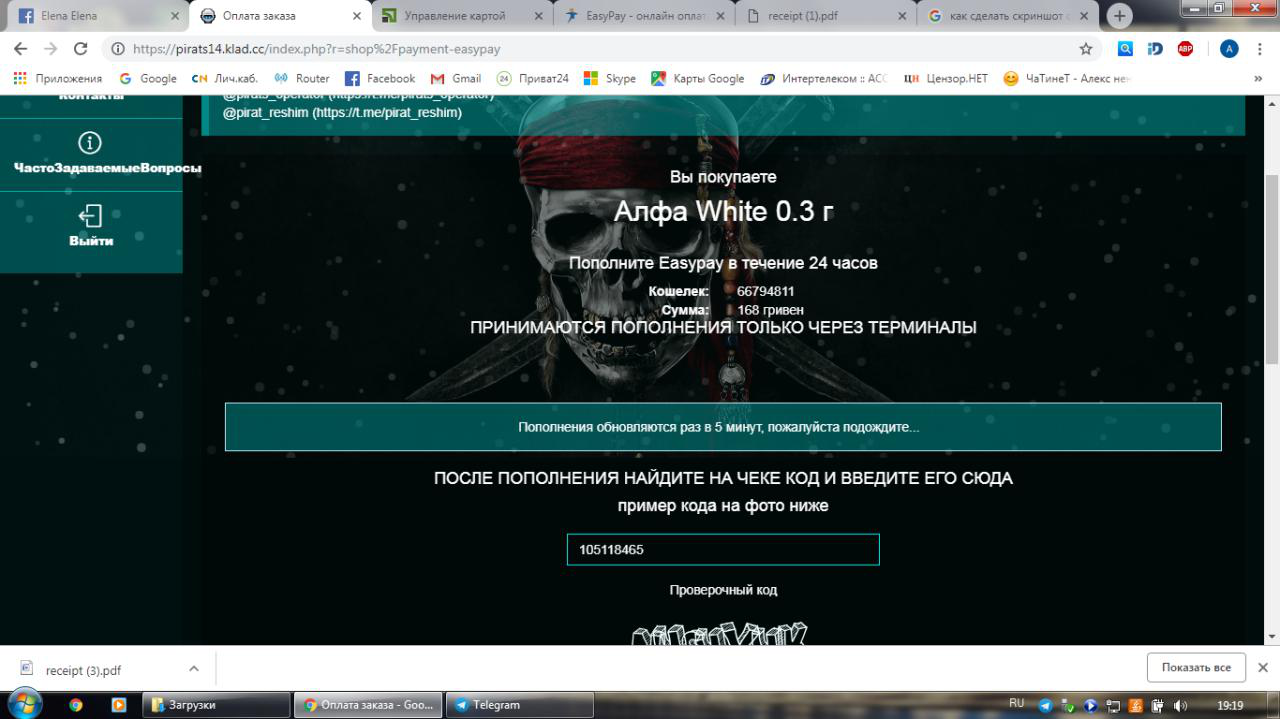This screenshot has width=1280, height=719.
Task: Open Facebook bookmark
Action: pos(380,78)
